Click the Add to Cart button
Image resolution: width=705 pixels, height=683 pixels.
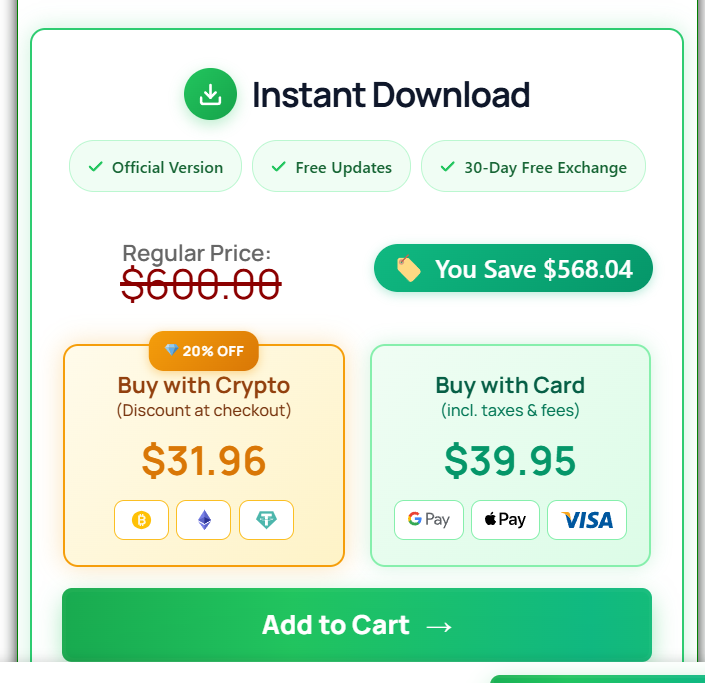(x=357, y=625)
